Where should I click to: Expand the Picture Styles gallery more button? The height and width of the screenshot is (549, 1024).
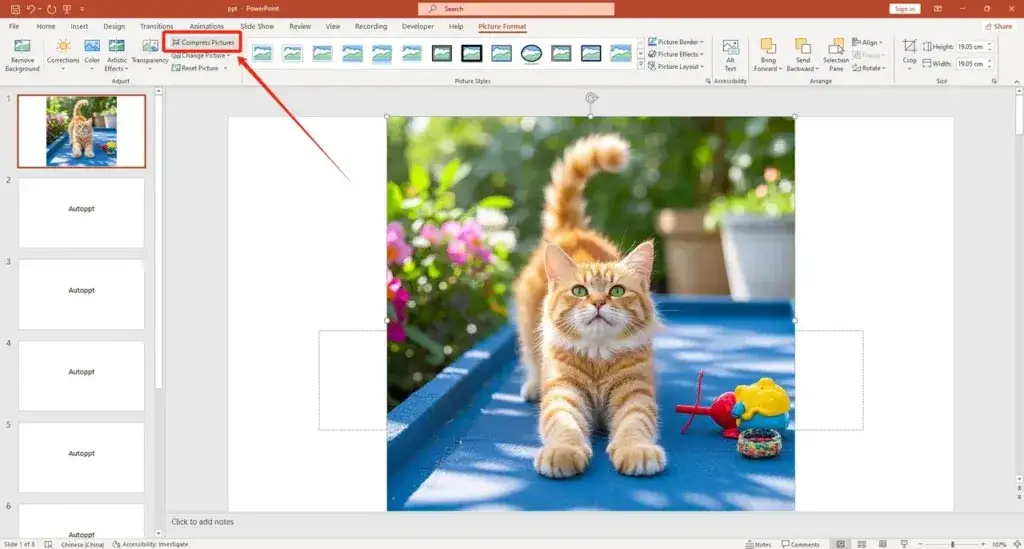641,65
